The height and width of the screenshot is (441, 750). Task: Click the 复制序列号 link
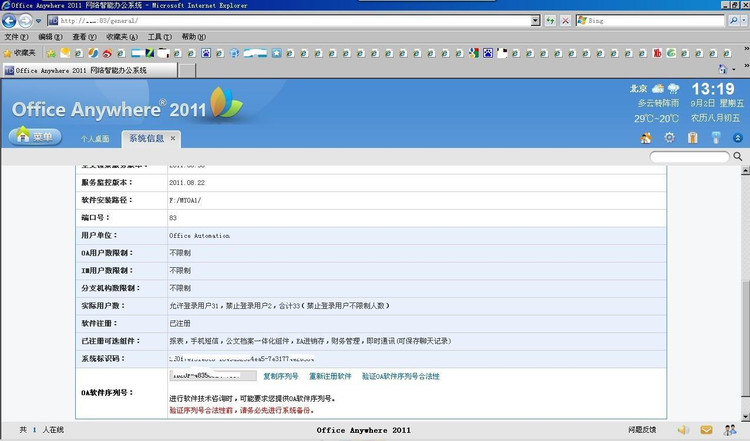coord(281,376)
